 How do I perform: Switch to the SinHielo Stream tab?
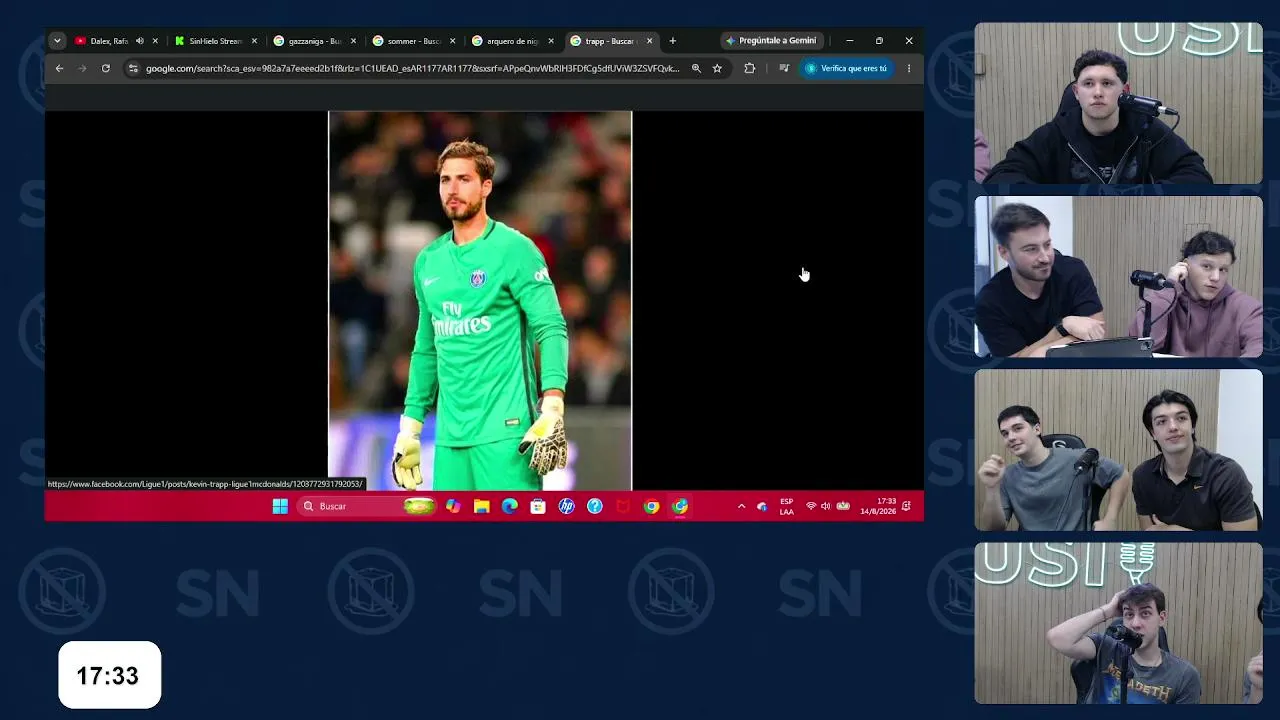[215, 41]
